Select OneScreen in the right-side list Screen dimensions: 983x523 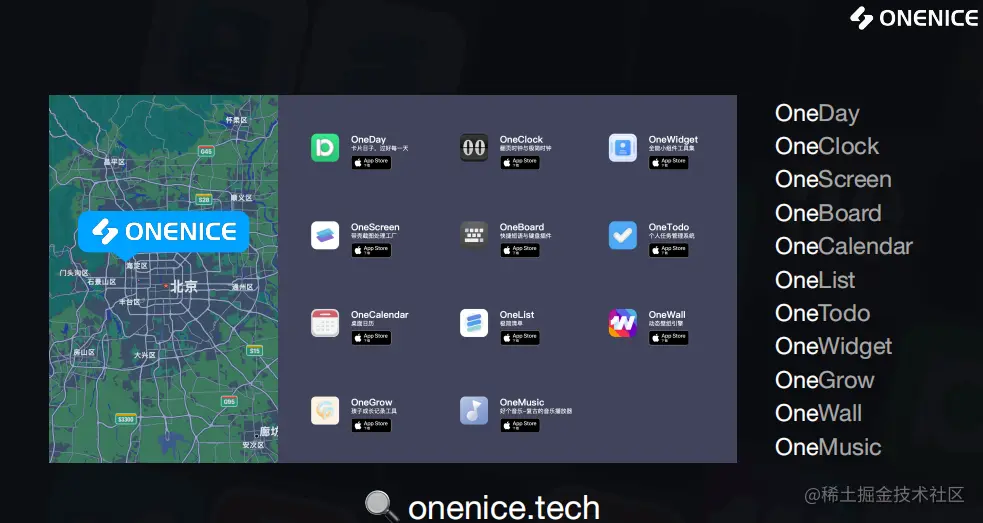click(x=833, y=179)
